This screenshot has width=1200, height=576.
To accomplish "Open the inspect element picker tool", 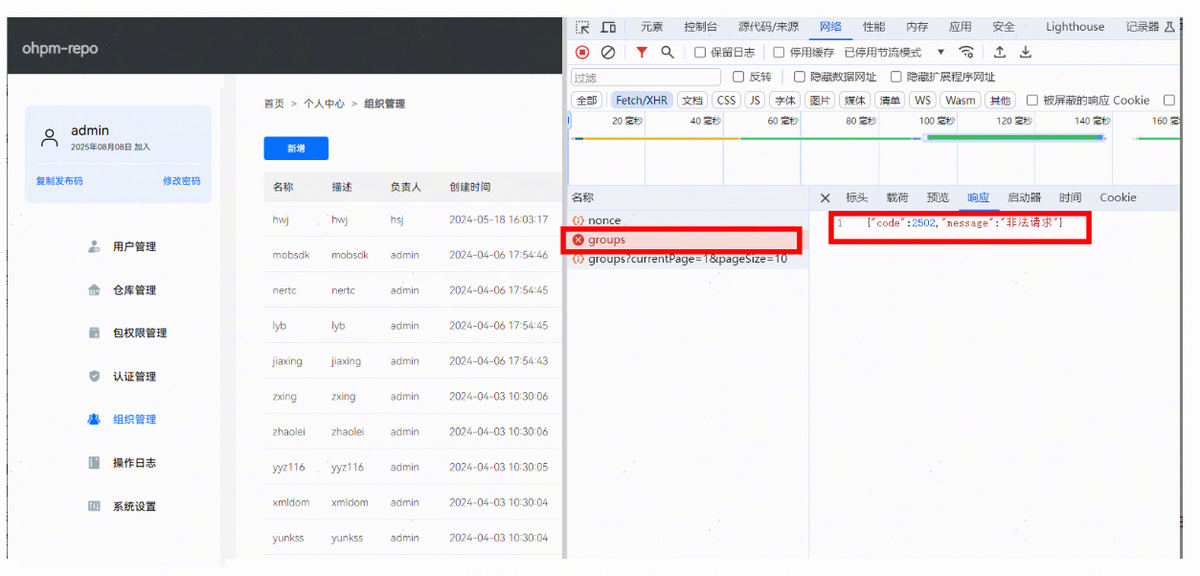I will point(582,27).
